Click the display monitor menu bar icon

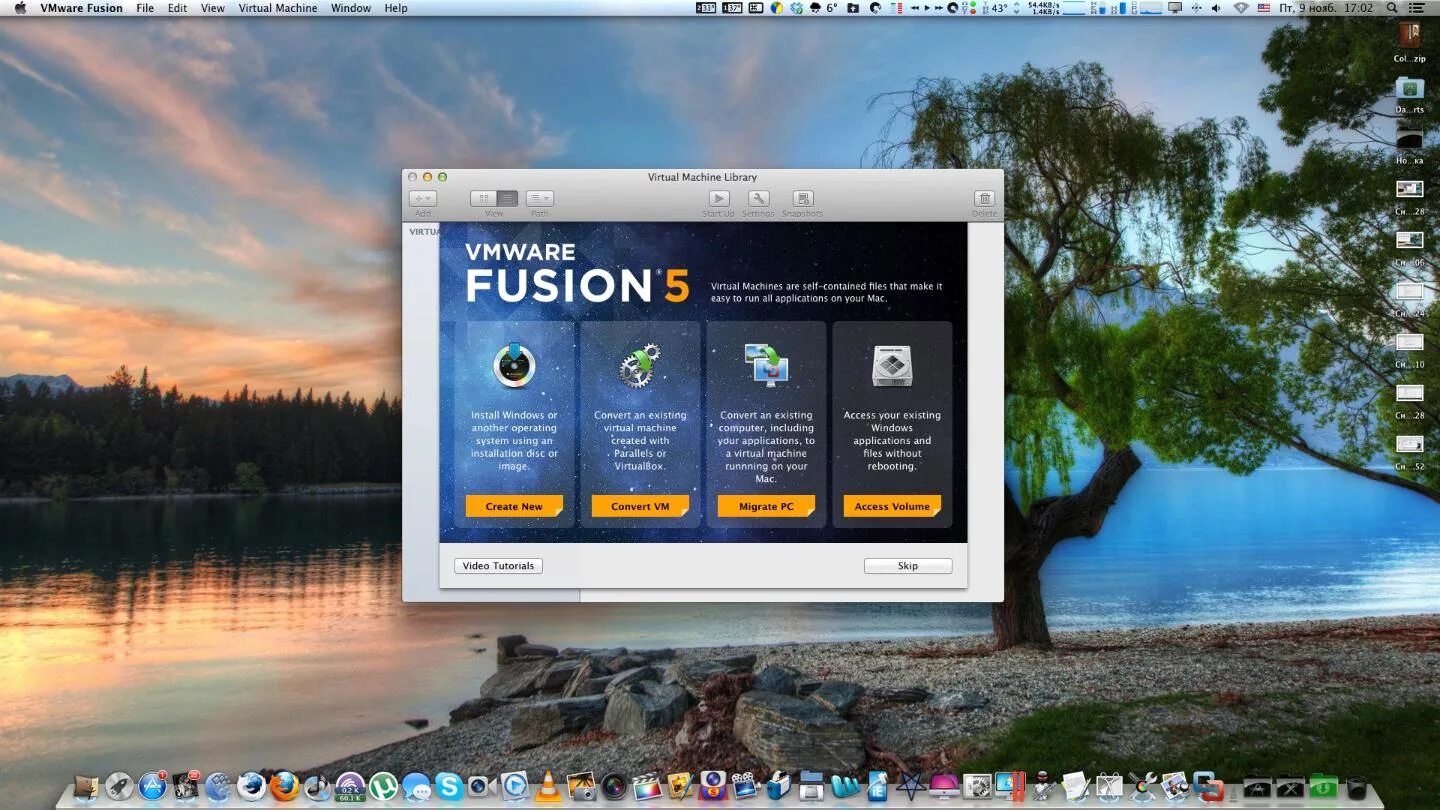1174,8
